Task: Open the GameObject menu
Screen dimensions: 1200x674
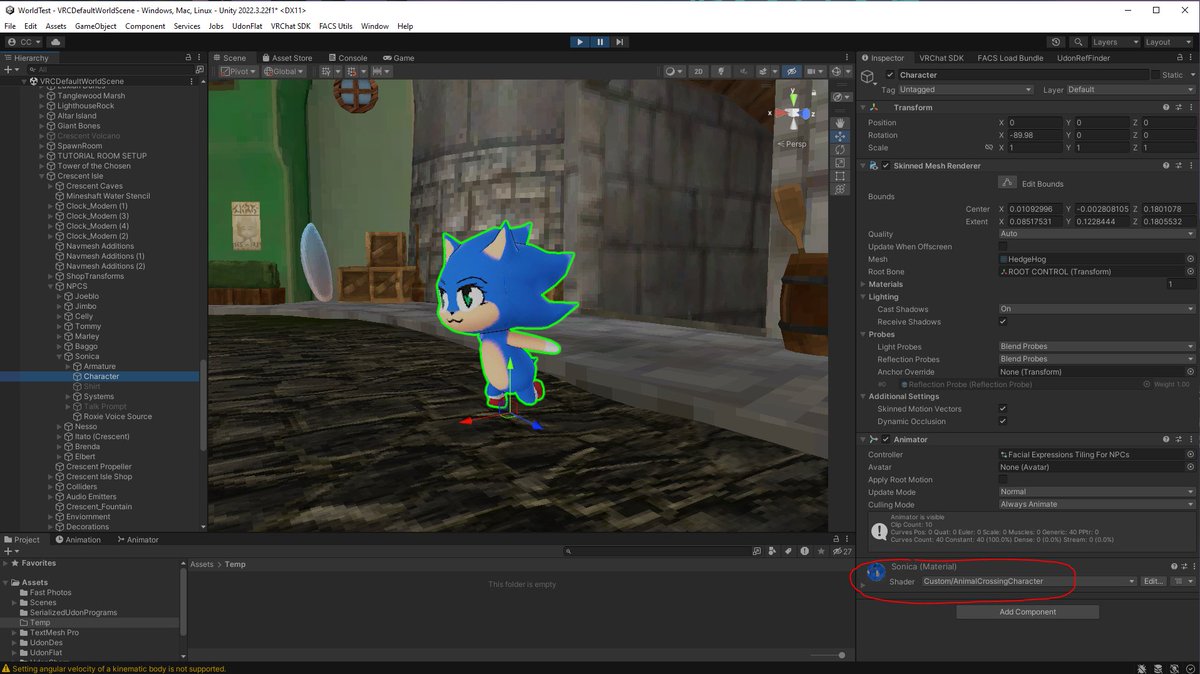Action: click(x=95, y=26)
